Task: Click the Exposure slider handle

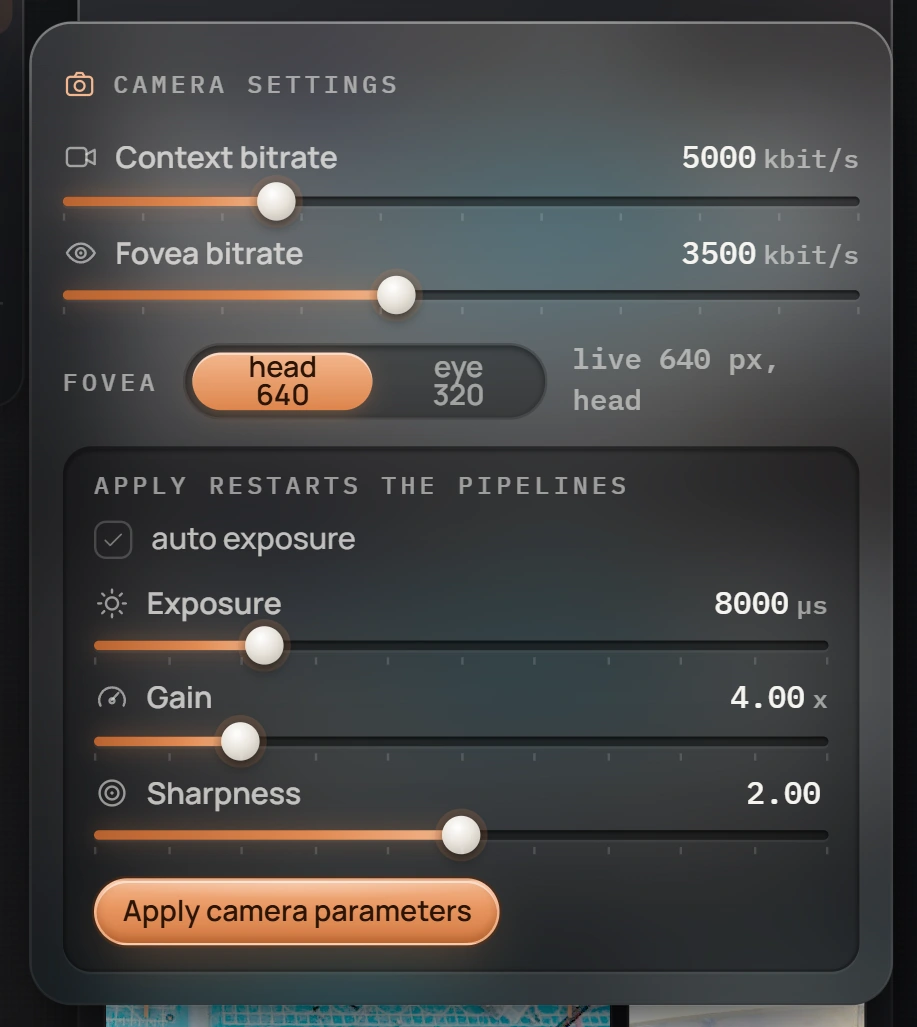Action: click(264, 645)
